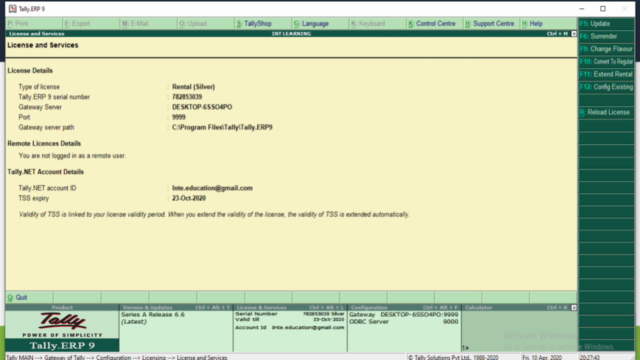Click the TSS expiry date 23-Oct-2020 in details
640x360 pixels.
(189, 198)
